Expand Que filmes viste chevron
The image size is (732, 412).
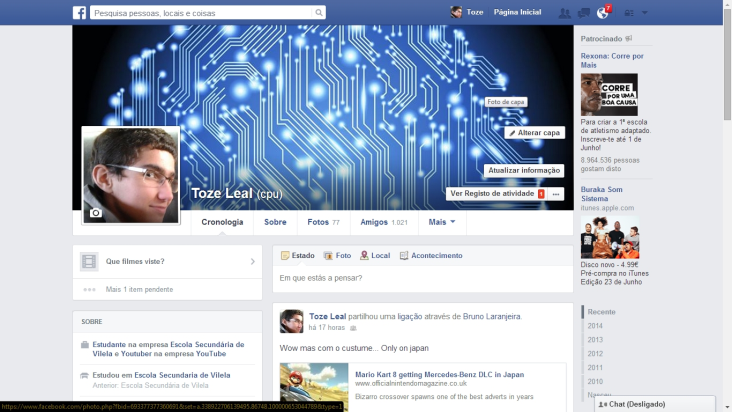pyautogui.click(x=253, y=261)
